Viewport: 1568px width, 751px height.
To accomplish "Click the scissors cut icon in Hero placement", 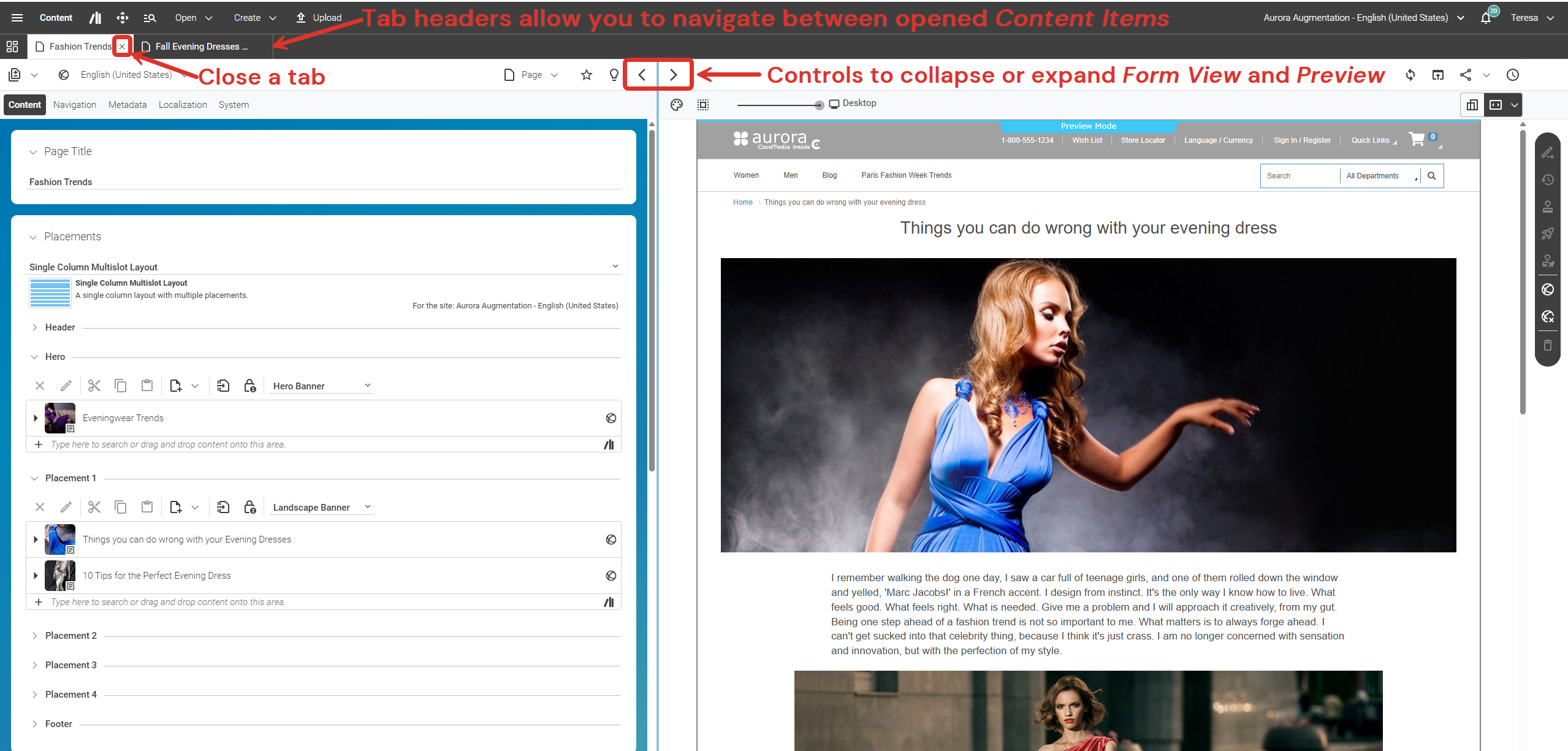I will point(94,385).
